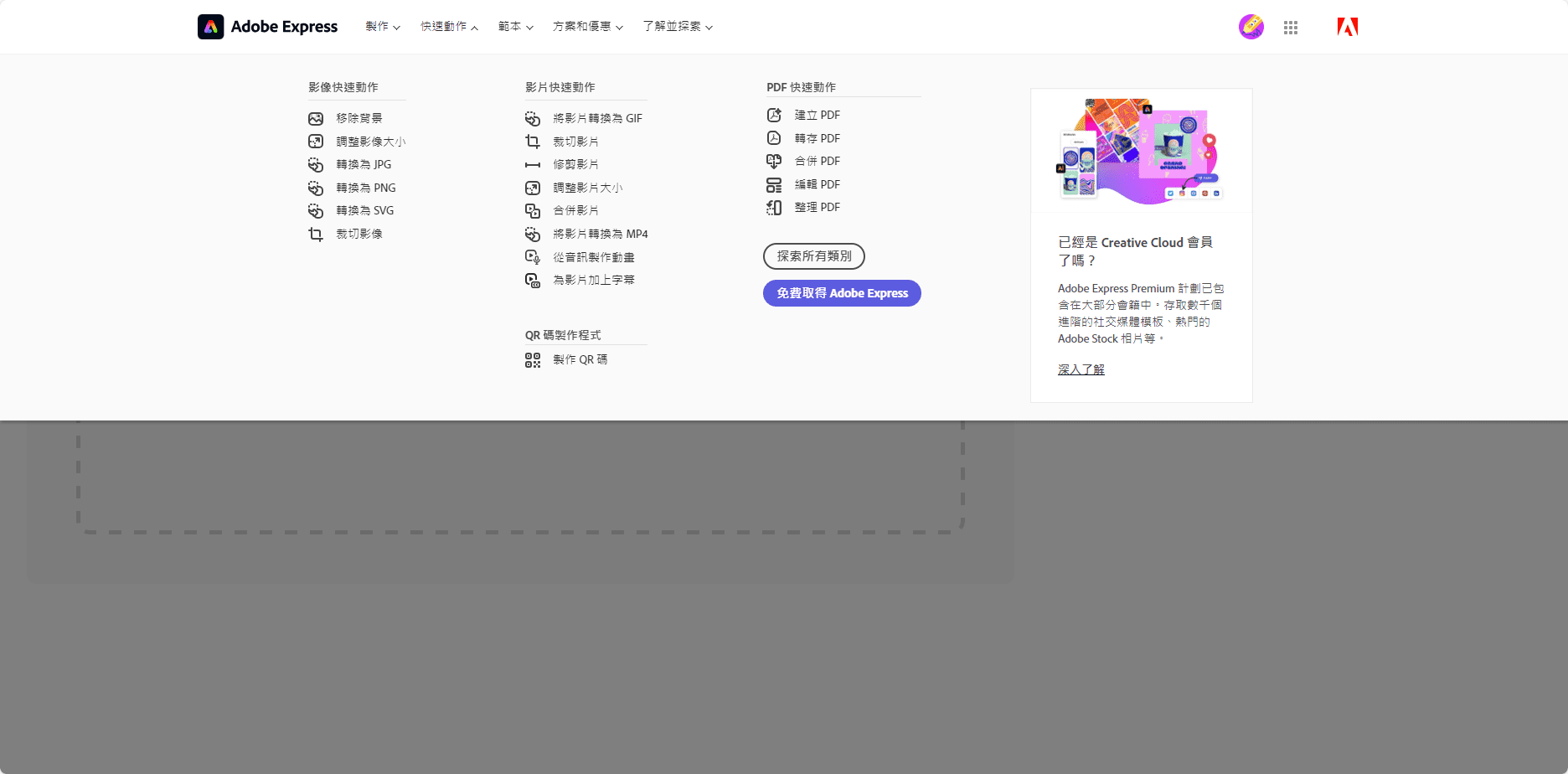1568x774 pixels.
Task: Expand the 製作 dropdown menu
Action: point(383,27)
